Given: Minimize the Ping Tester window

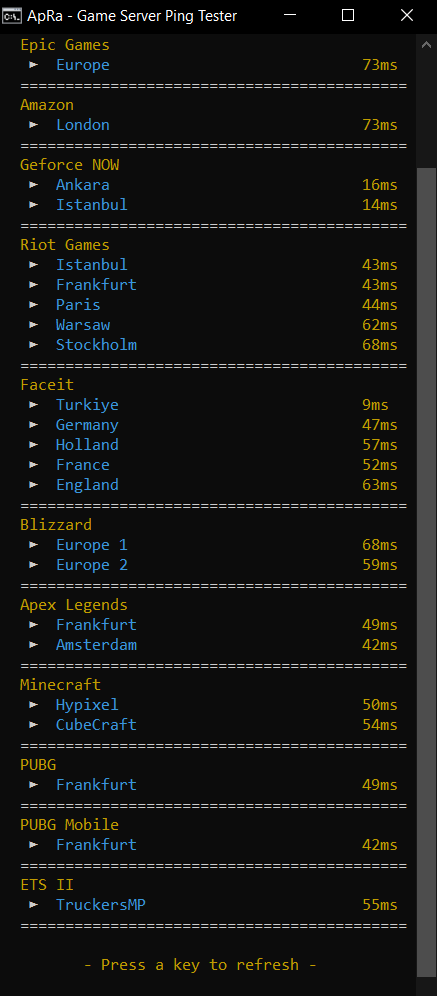Looking at the screenshot, I should [x=289, y=16].
